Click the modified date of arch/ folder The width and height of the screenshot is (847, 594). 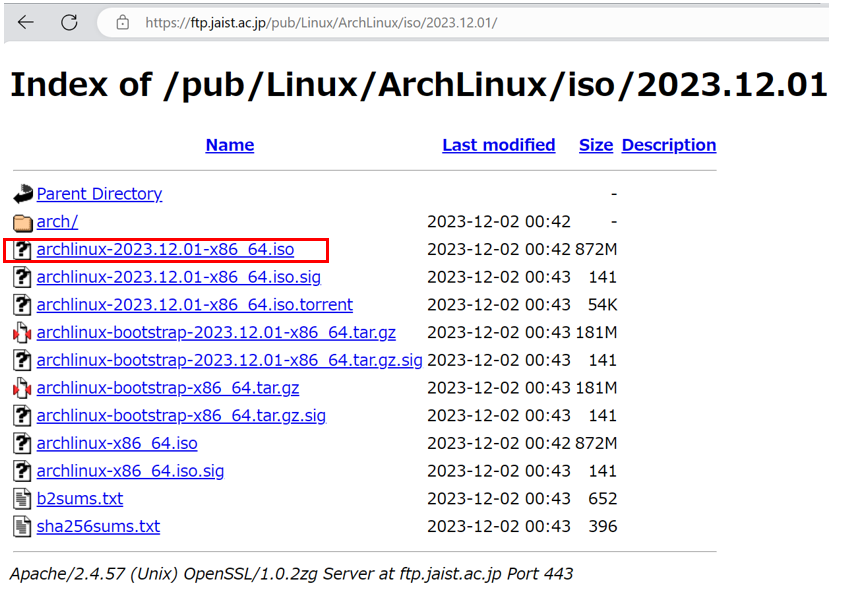tap(499, 222)
